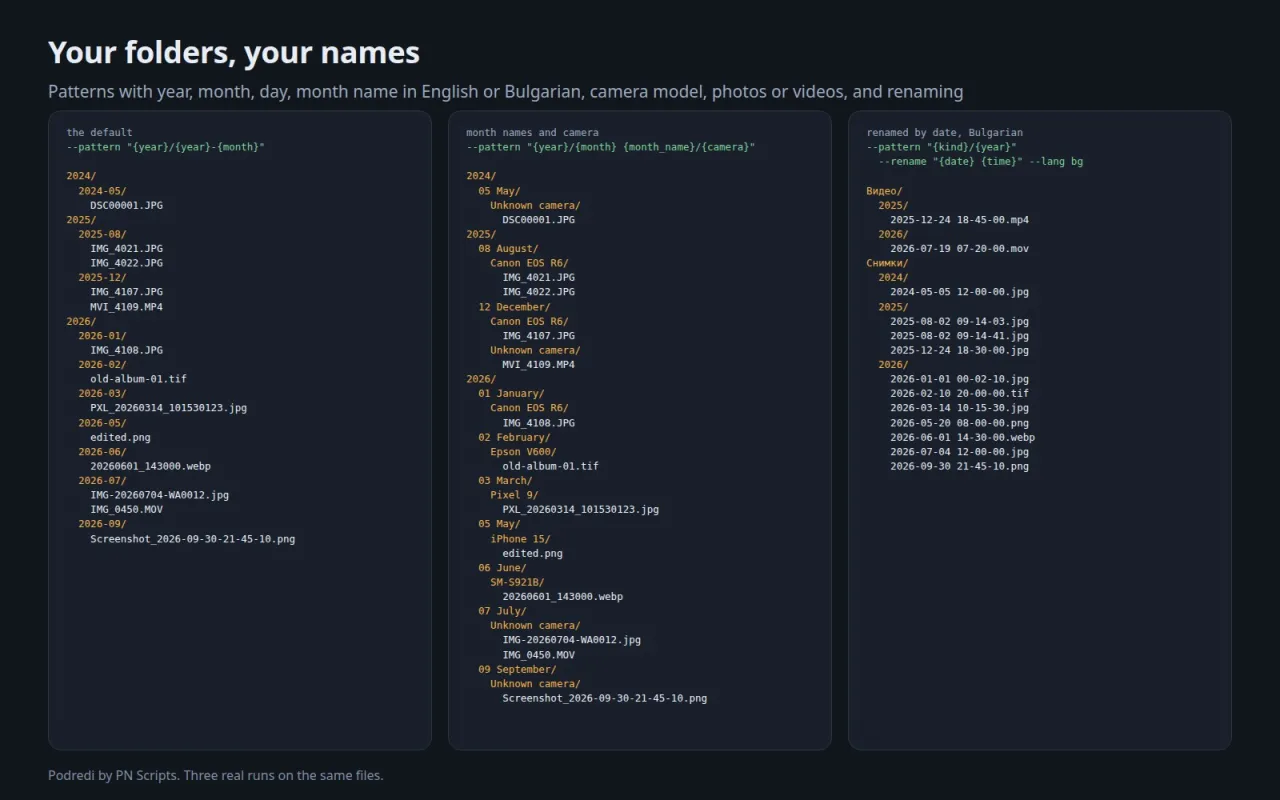1280x800 pixels.
Task: Select the "2025-08/" folder line
Action: pos(102,234)
